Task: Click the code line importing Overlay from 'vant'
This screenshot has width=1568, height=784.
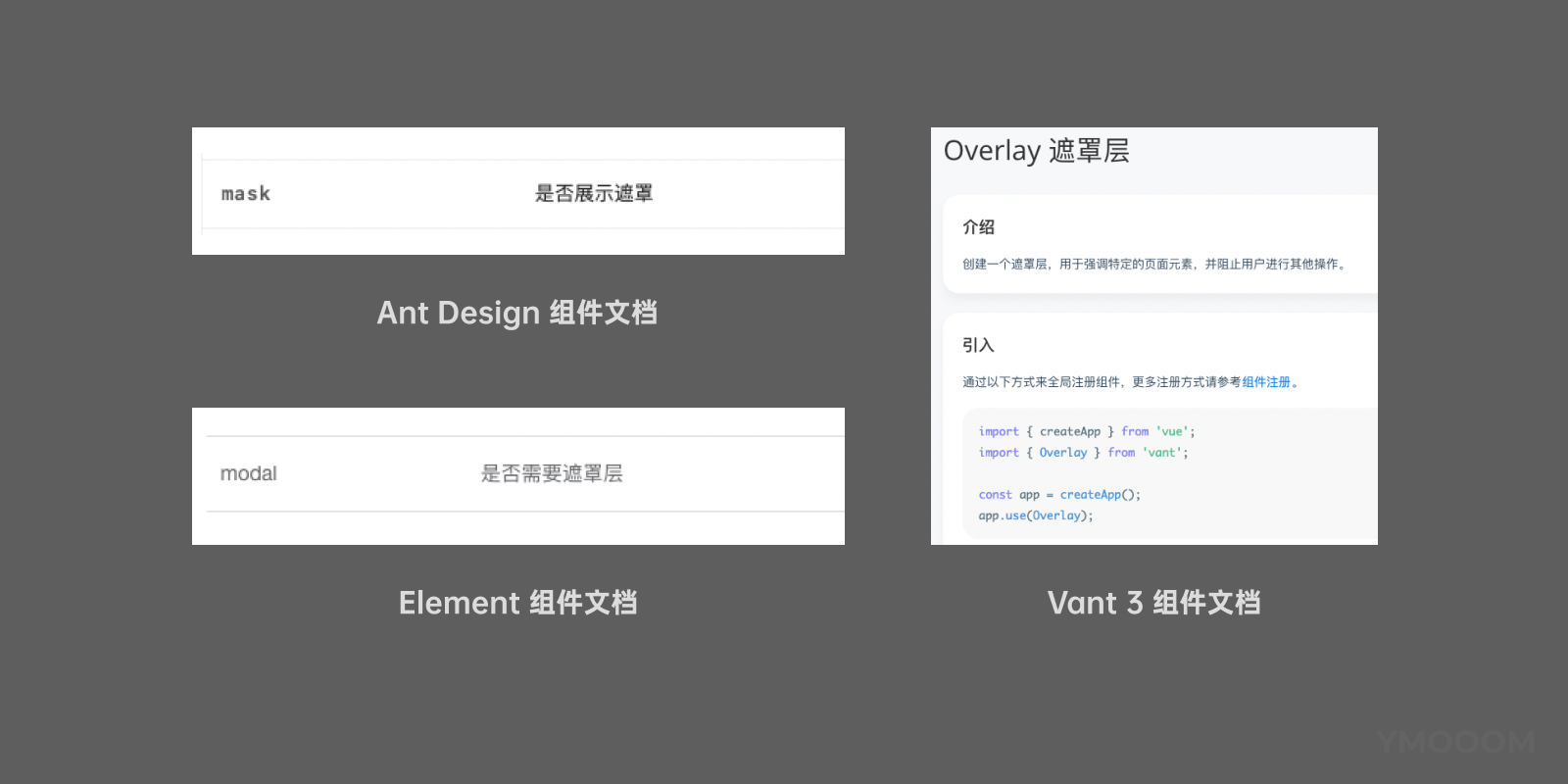Action: [x=1083, y=453]
